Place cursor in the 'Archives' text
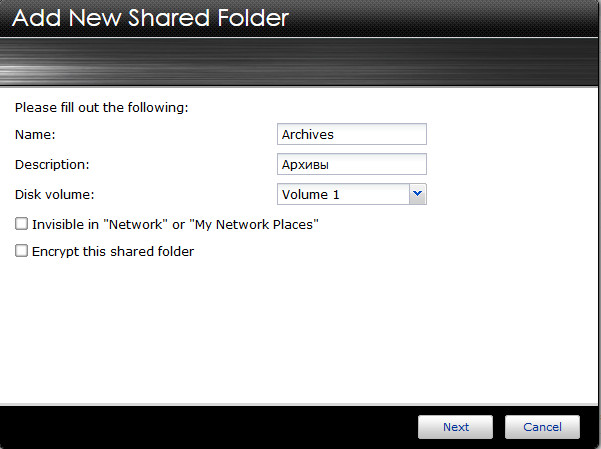Image resolution: width=601 pixels, height=449 pixels. point(308,134)
